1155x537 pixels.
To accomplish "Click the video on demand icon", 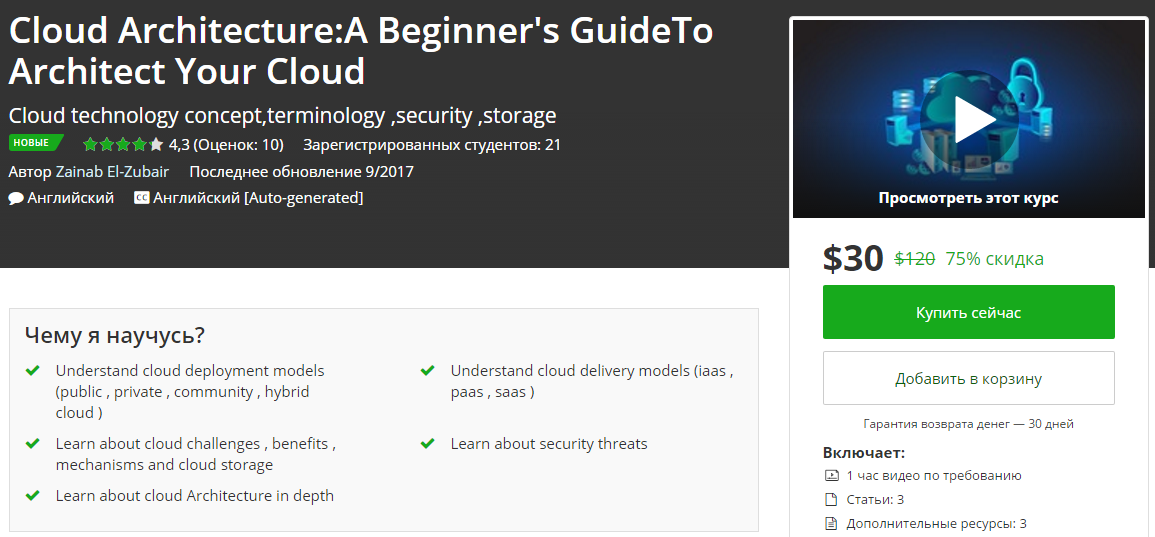I will [x=830, y=476].
